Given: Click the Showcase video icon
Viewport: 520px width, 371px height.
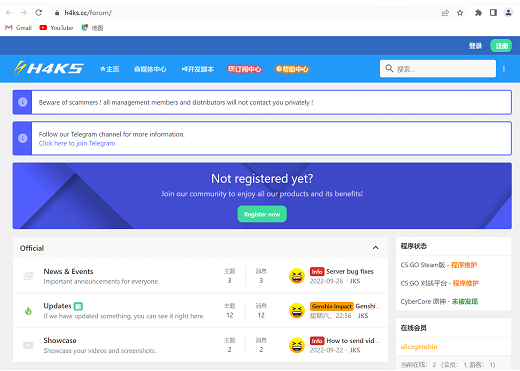Looking at the screenshot, I should pos(28,345).
